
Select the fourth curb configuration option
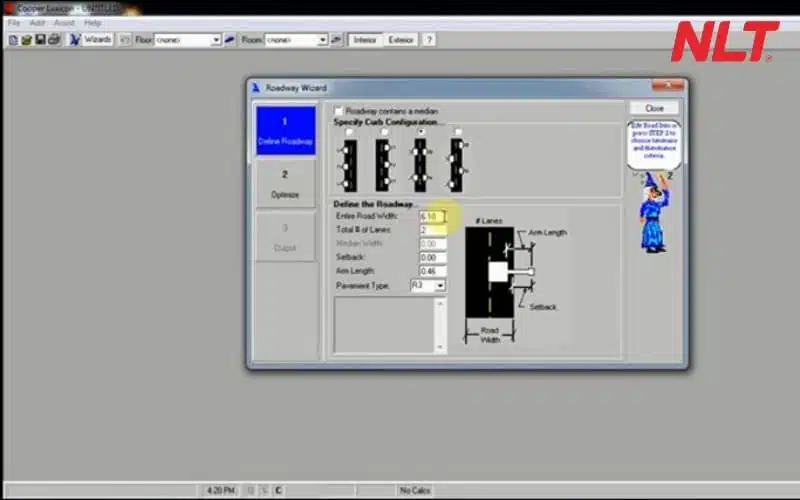pos(458,132)
